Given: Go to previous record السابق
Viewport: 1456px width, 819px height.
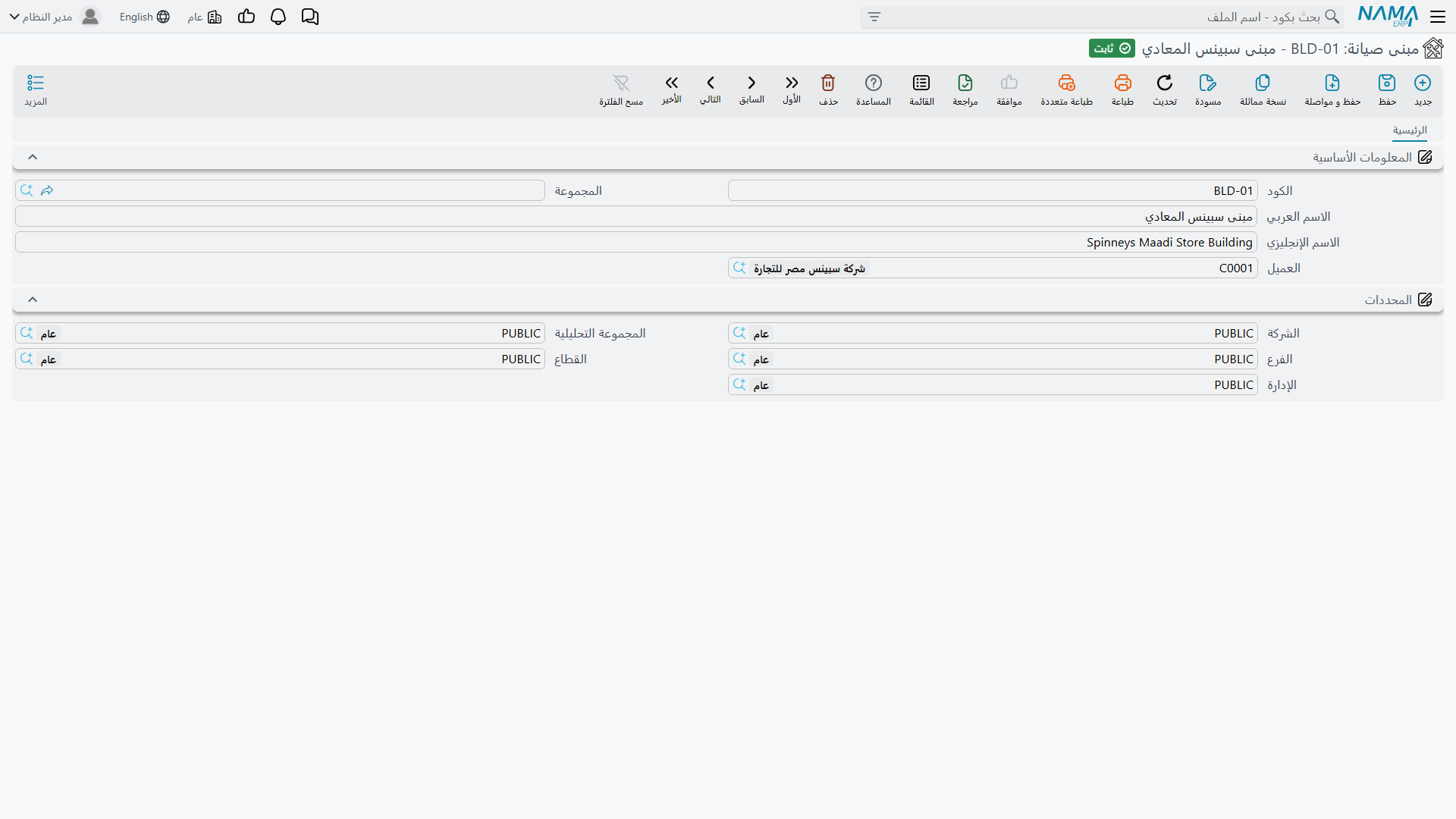Looking at the screenshot, I should [x=752, y=89].
